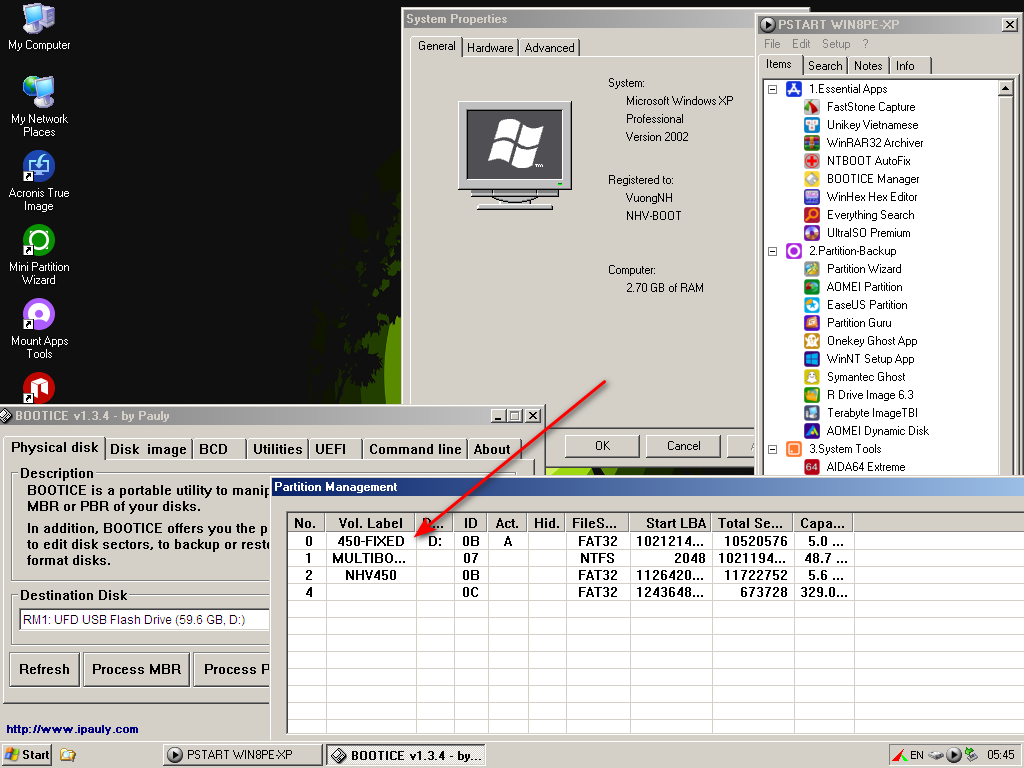The width and height of the screenshot is (1024, 768).
Task: Select AIDA64 Extreme icon in PStart
Action: [x=811, y=467]
